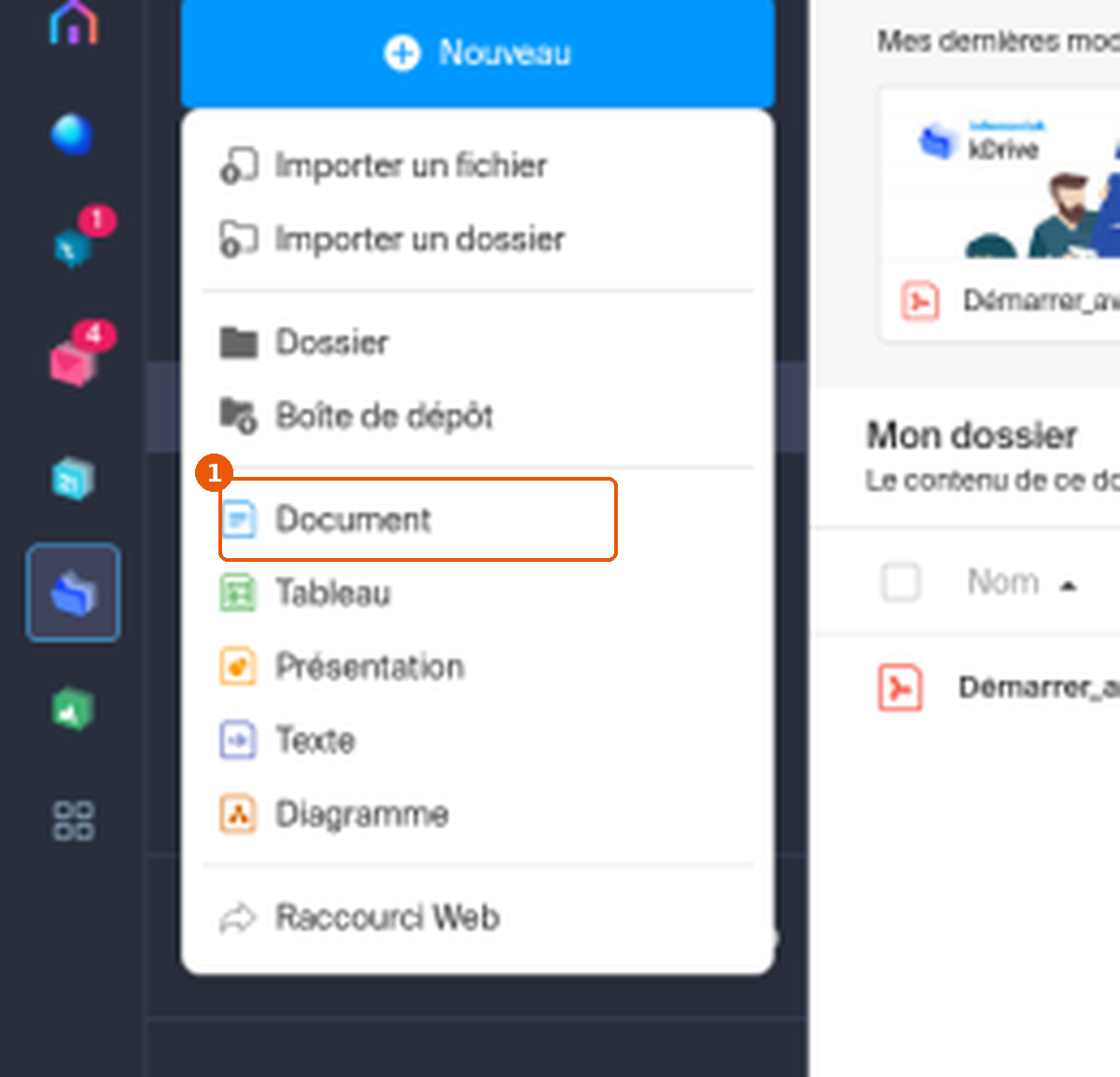This screenshot has height=1077, width=1120.
Task: Click the Démarrer name under recent thumbnail
Action: pos(1042,301)
